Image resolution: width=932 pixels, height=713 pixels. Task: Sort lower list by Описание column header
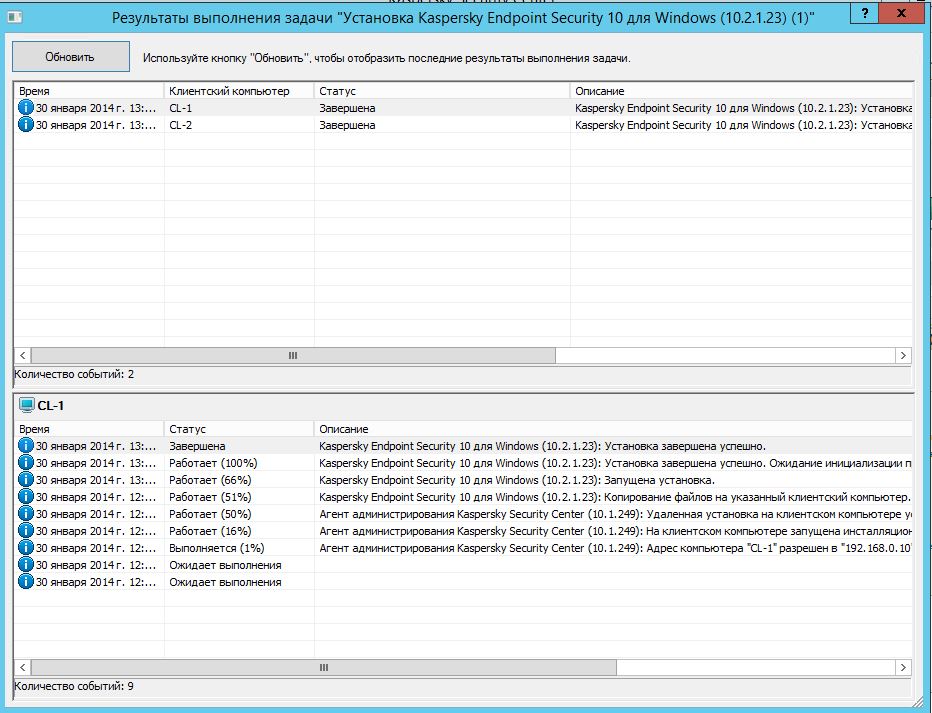[x=613, y=429]
